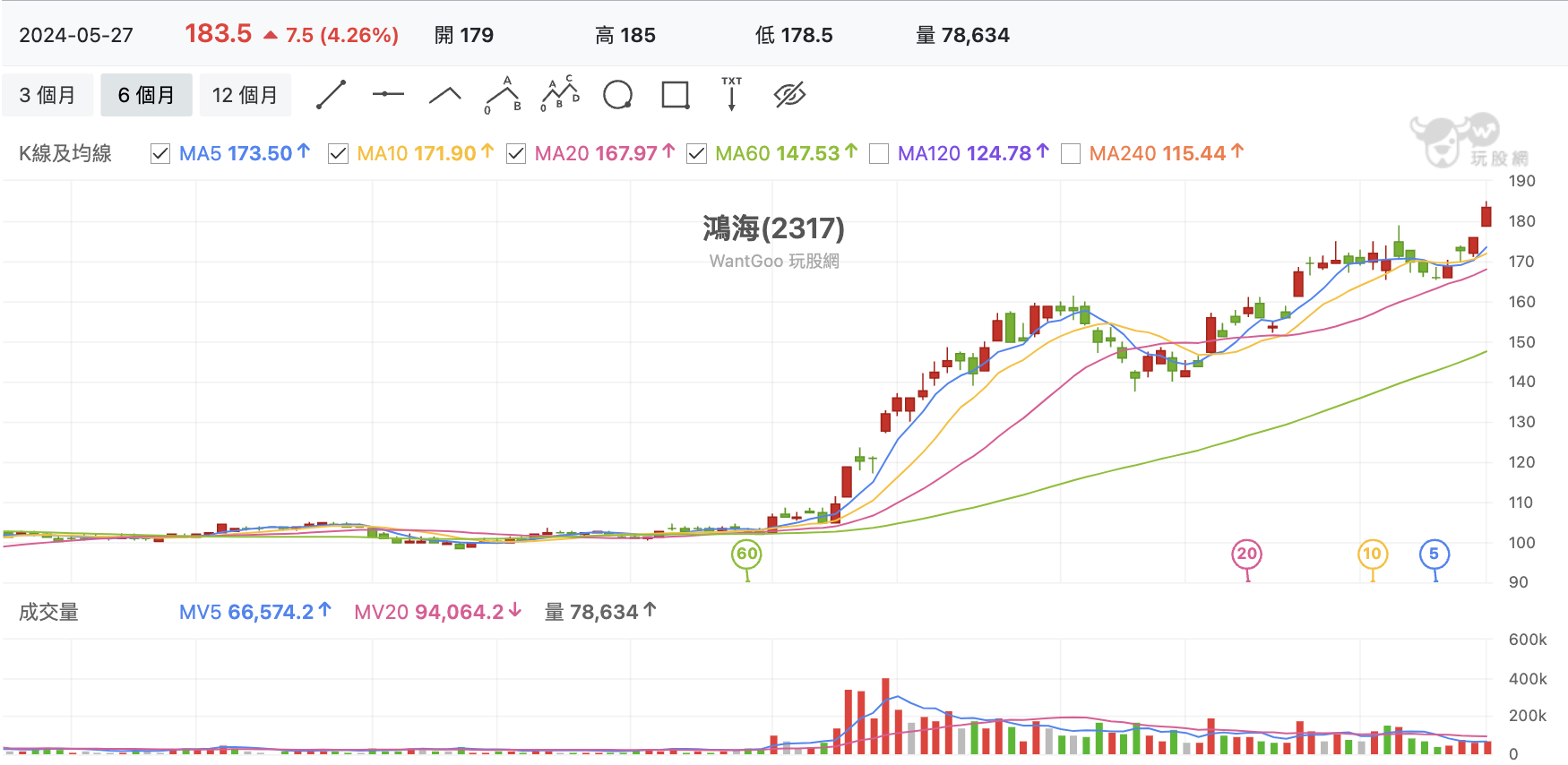Screen dimensions: 1568x765
Task: Enable the MA240 moving average checkbox
Action: pos(1070,154)
